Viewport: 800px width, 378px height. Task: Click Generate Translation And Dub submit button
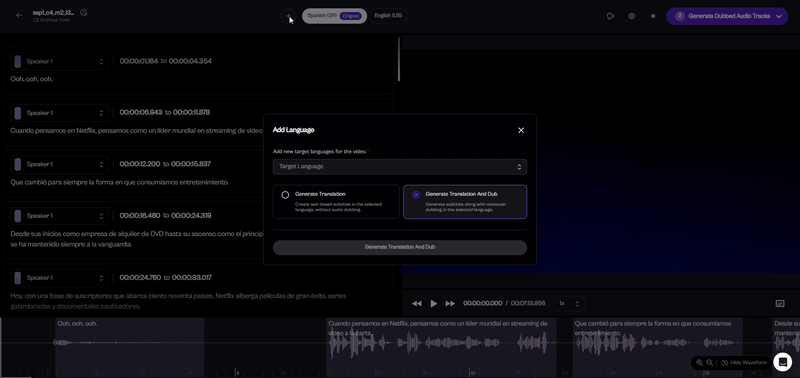pyautogui.click(x=399, y=247)
